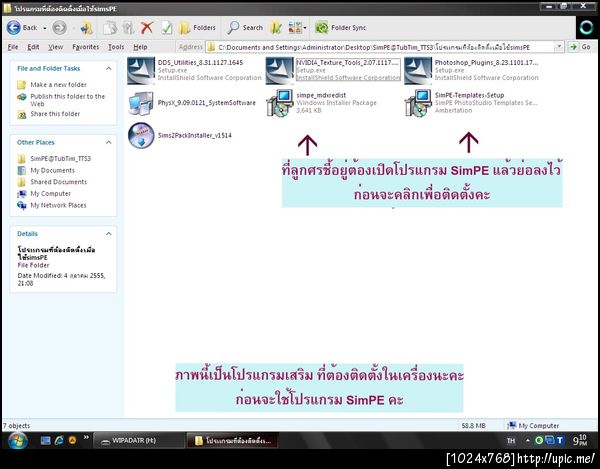This screenshot has height=469, width=600.
Task: Click the Move To toolbar icon
Action: (x=128, y=28)
